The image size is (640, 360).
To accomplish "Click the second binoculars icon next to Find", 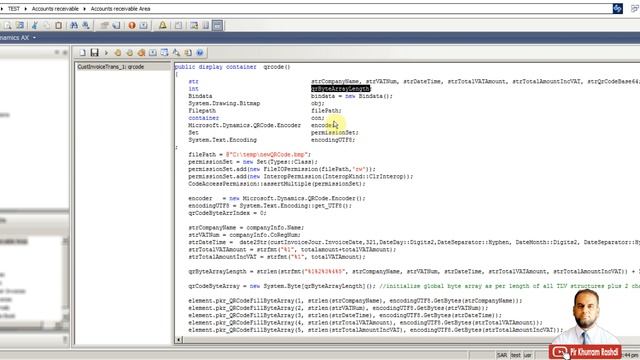I will [x=86, y=25].
